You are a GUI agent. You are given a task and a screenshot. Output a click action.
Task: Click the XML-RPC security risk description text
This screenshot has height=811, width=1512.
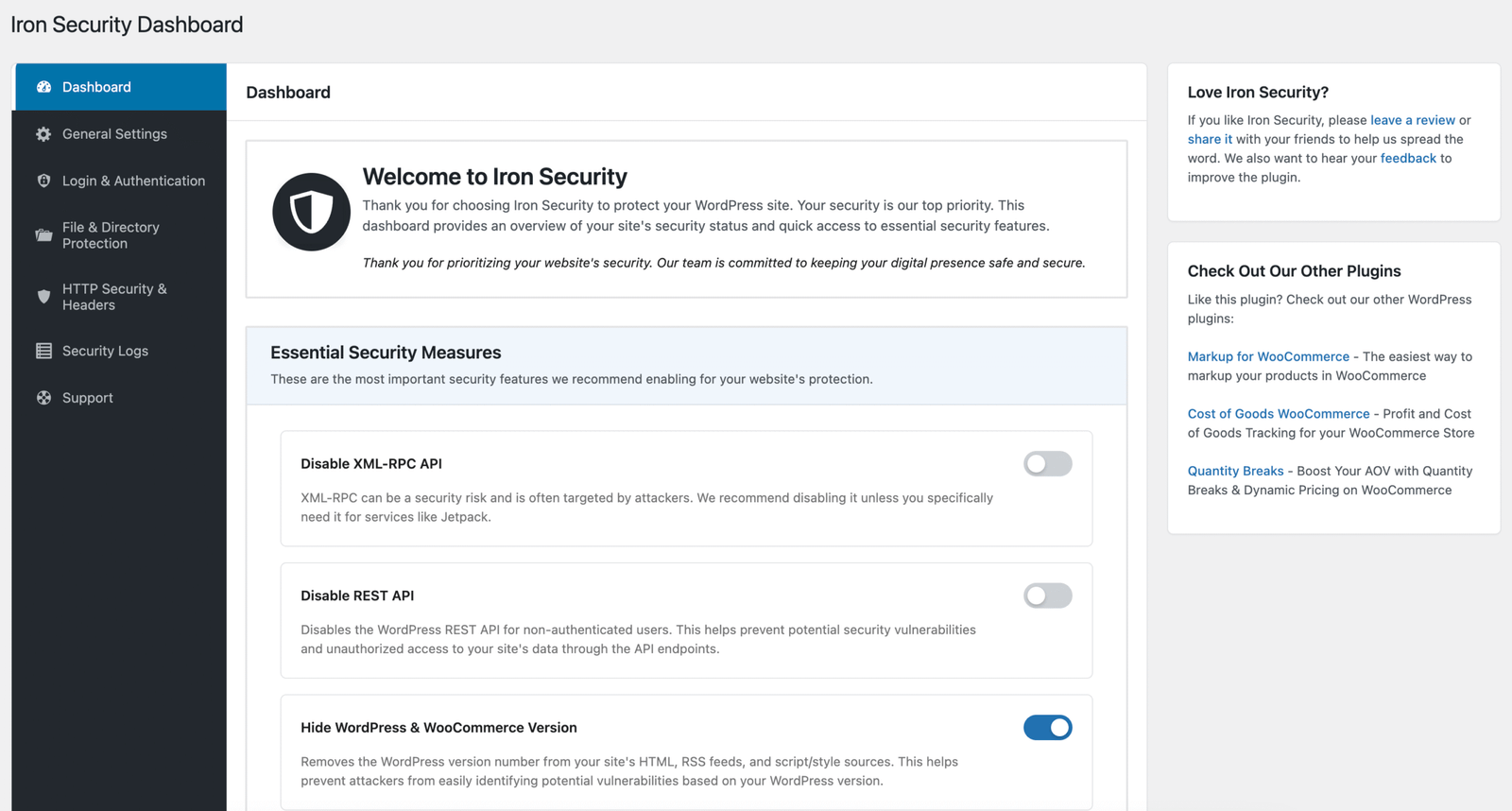click(x=646, y=508)
